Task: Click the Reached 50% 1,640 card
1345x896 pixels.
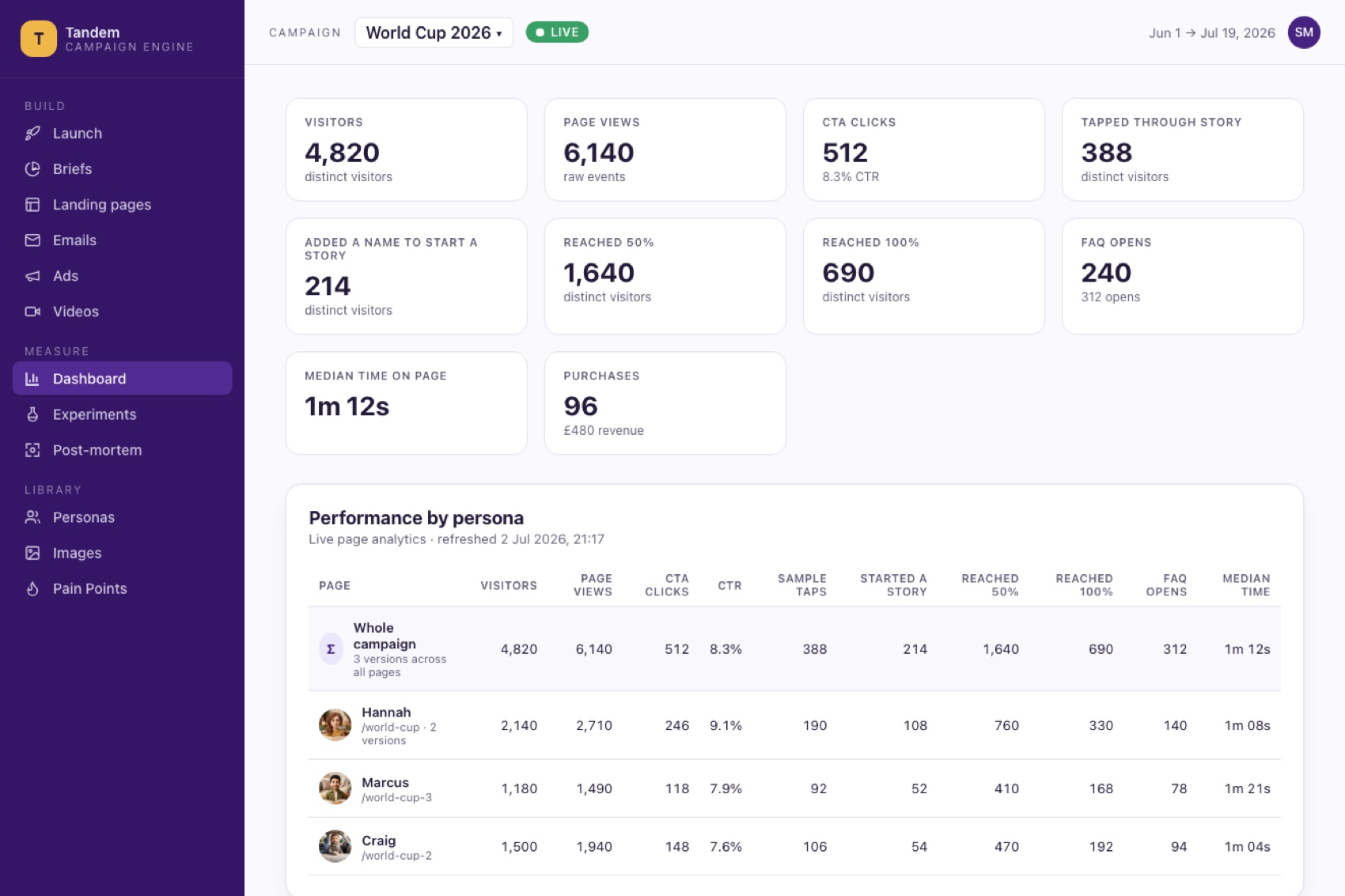Action: coord(665,276)
